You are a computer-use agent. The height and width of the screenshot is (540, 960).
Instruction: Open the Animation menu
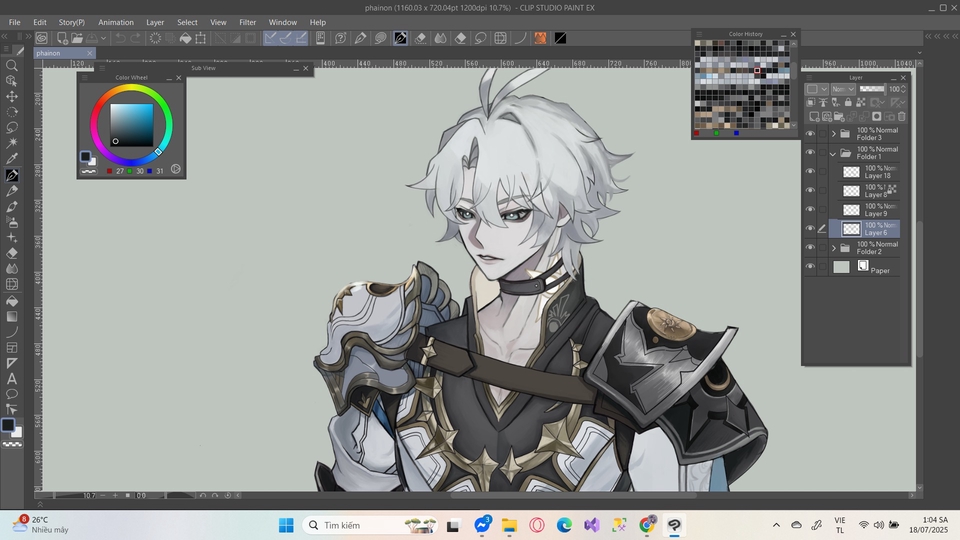point(116,22)
